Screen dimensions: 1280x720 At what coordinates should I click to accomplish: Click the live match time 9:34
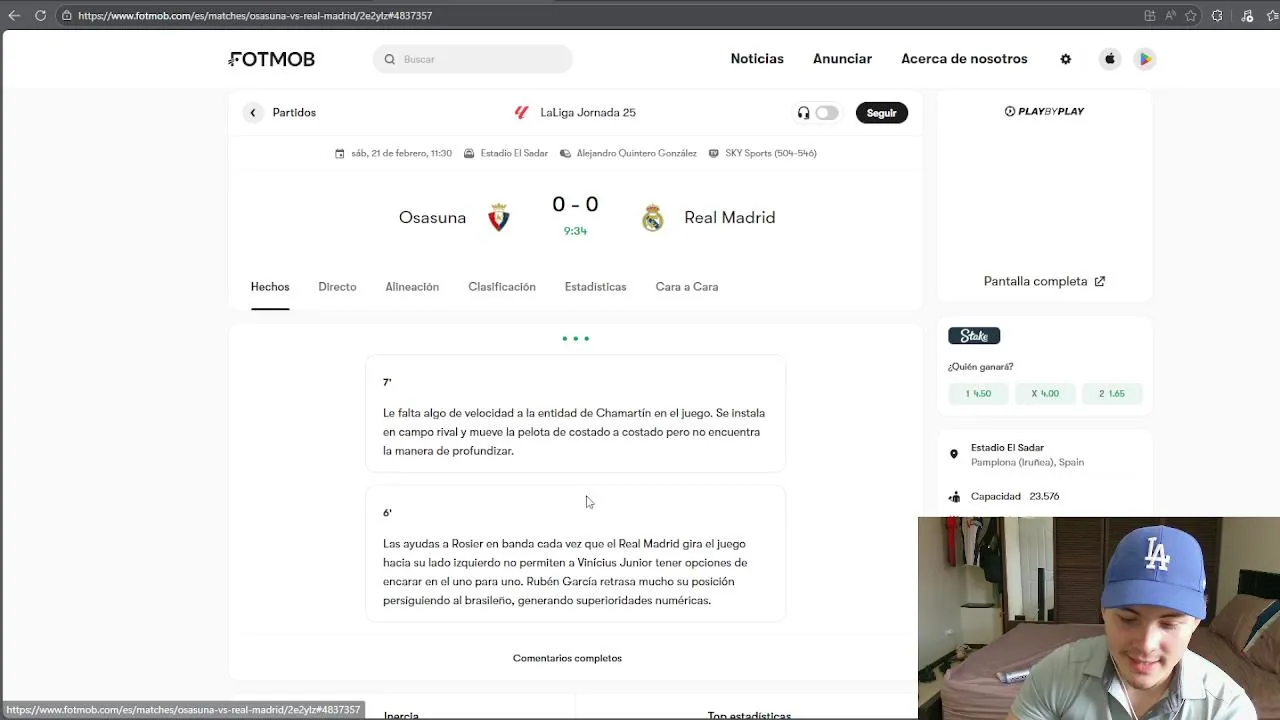(x=575, y=231)
